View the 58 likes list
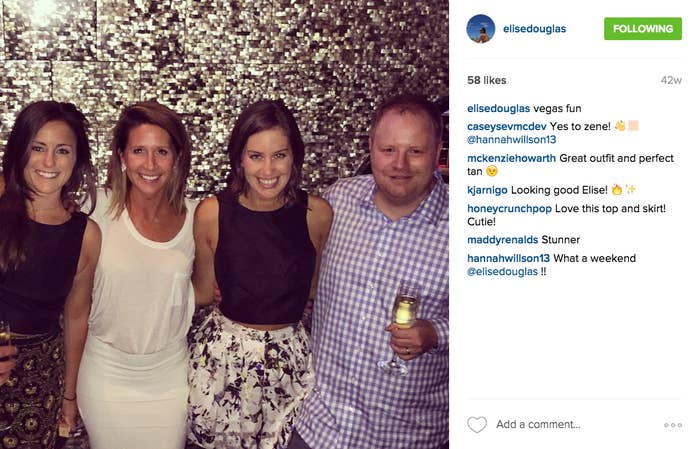Image resolution: width=700 pixels, height=449 pixels. pyautogui.click(x=487, y=80)
